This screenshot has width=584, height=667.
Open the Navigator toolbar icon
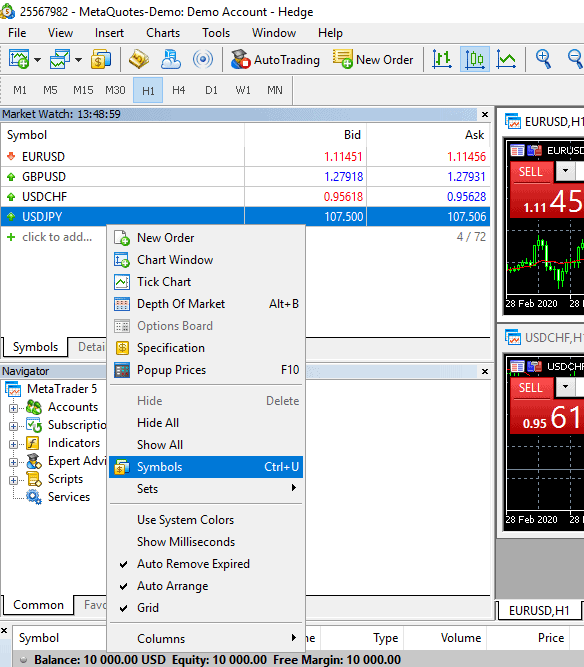coord(139,59)
